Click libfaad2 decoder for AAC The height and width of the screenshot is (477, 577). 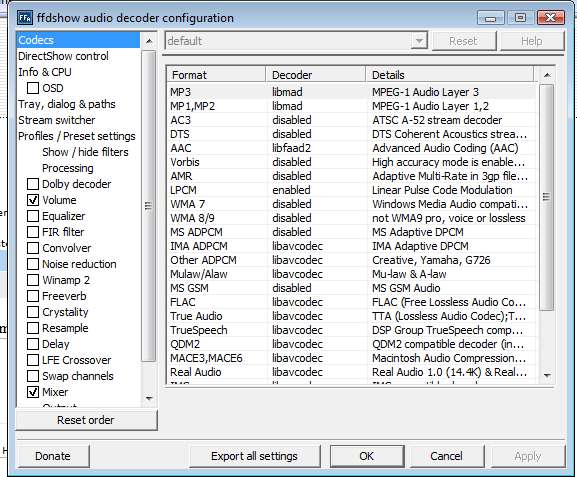291,148
